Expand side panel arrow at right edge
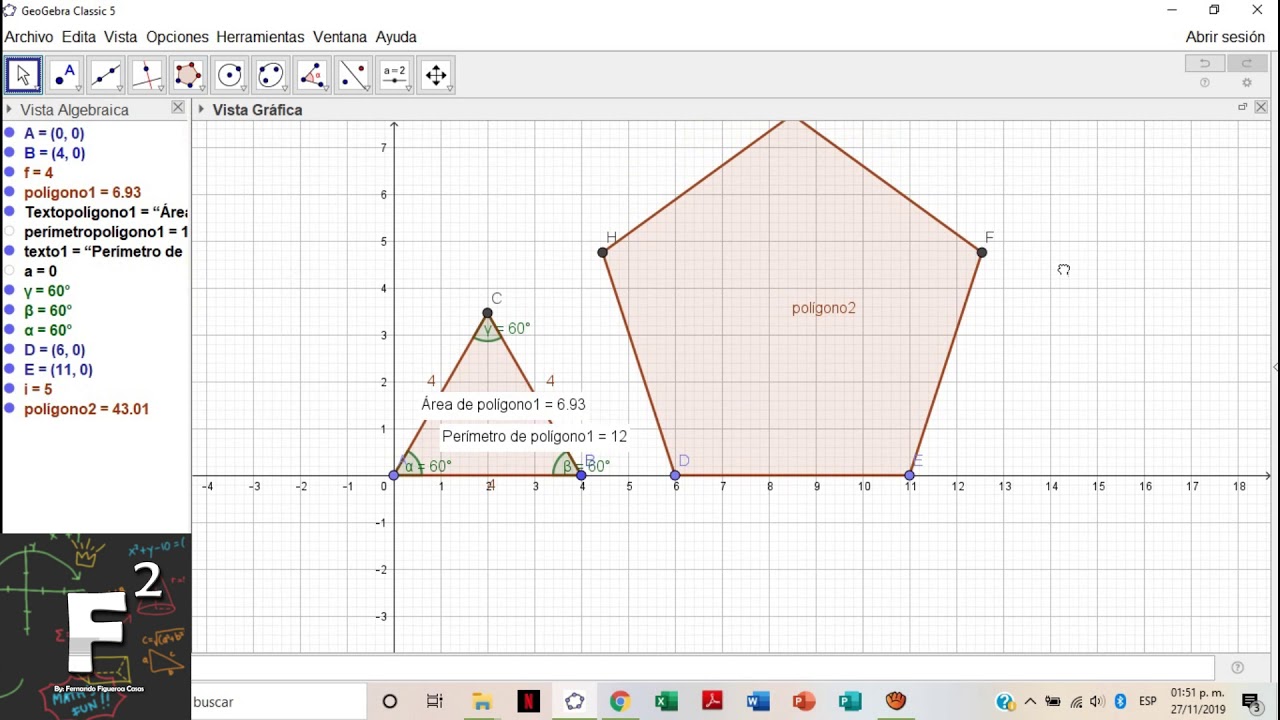1280x720 pixels. 1276,367
